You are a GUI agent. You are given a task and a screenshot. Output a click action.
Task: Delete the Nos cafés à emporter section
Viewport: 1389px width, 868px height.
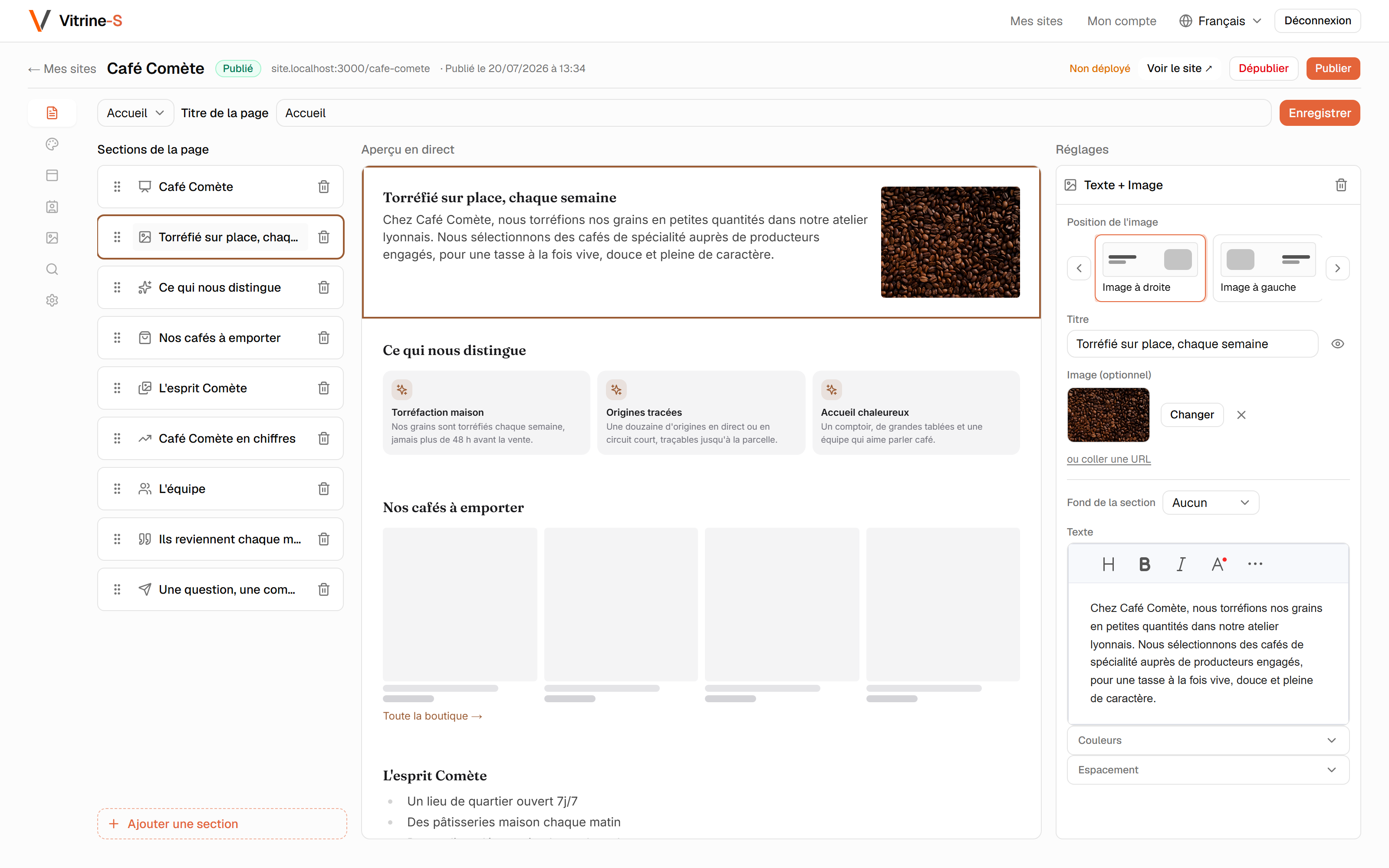[324, 338]
